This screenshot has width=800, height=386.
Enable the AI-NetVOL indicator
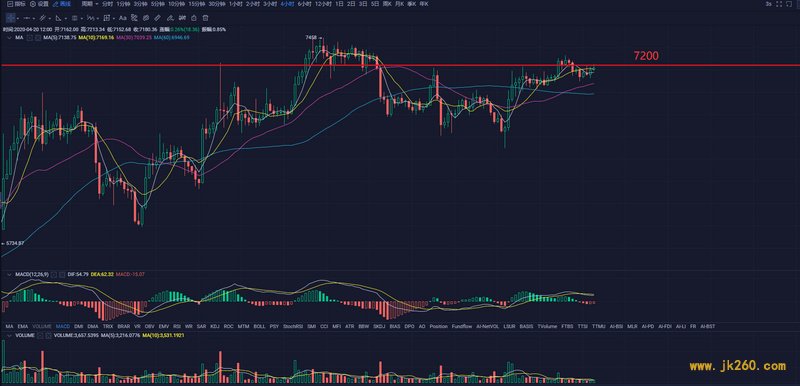[487, 326]
